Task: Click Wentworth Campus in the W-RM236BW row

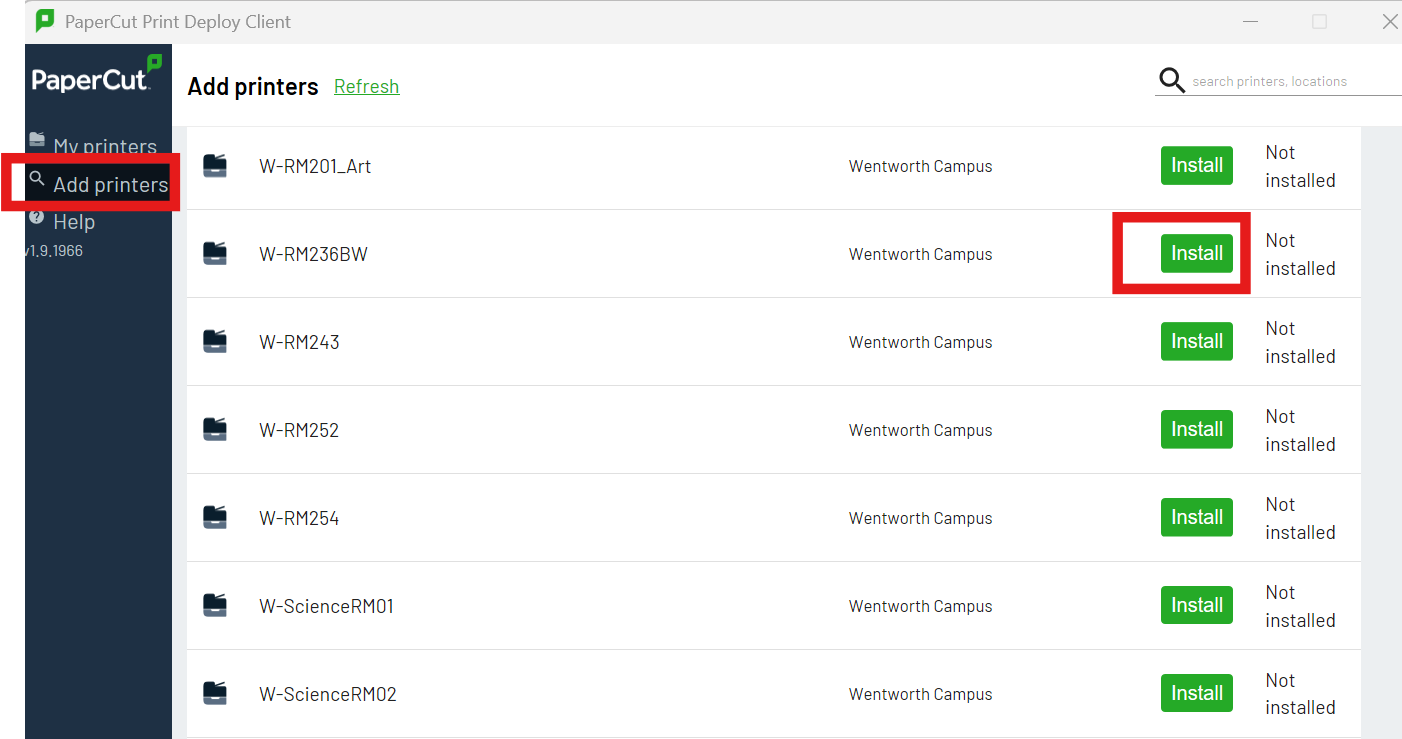Action: tap(920, 254)
